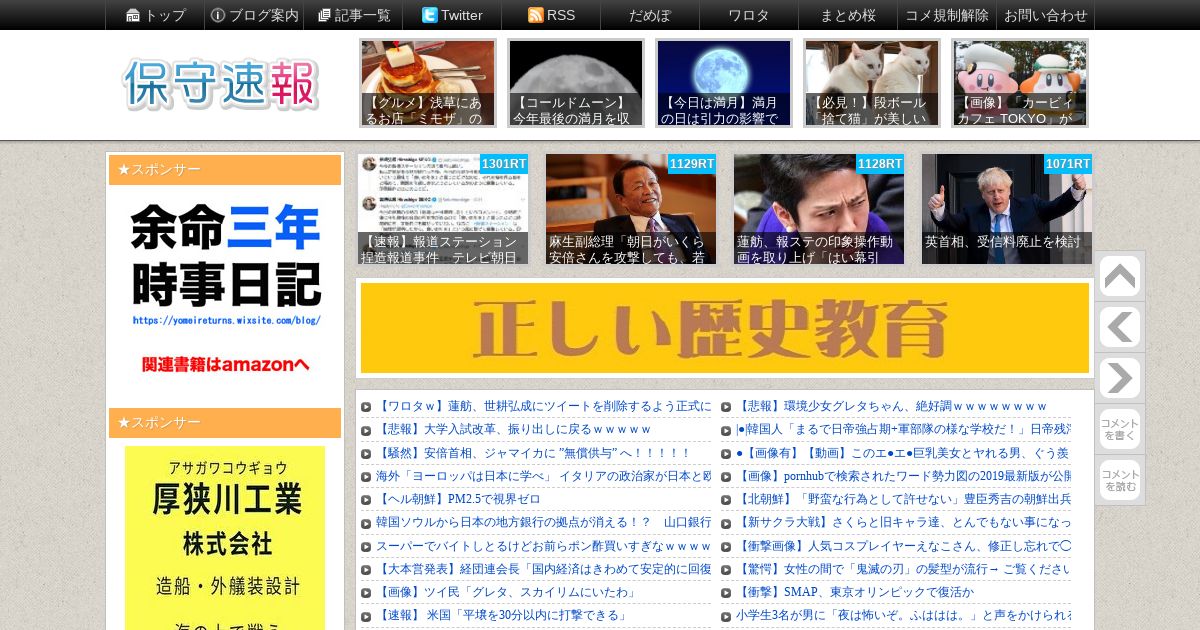Open the Twitter link in the top bar
Viewport: 1200px width, 630px height.
point(452,15)
